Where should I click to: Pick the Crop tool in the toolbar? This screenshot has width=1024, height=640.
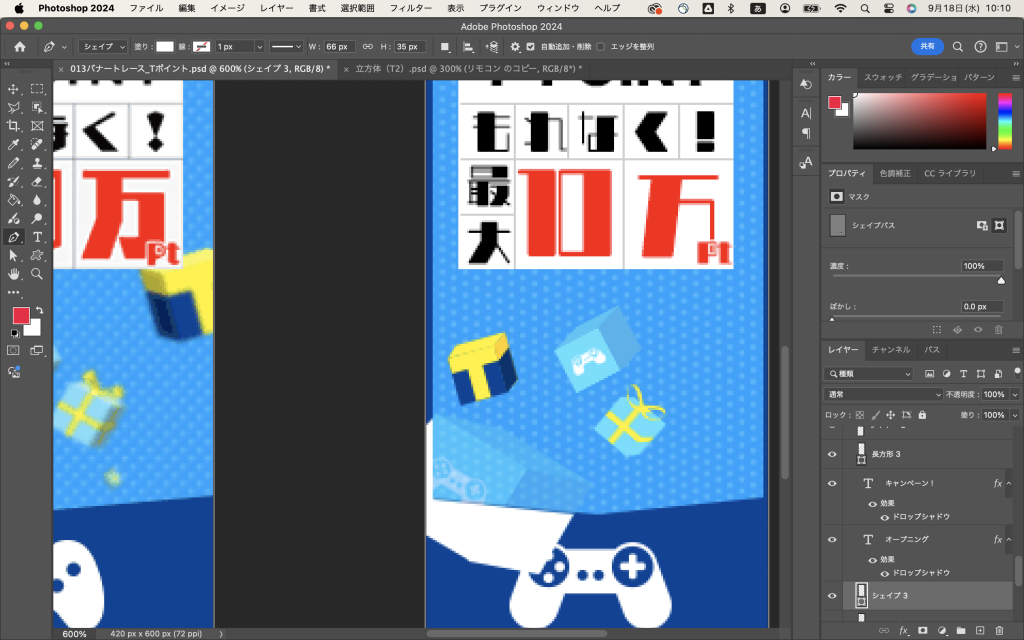coord(14,126)
